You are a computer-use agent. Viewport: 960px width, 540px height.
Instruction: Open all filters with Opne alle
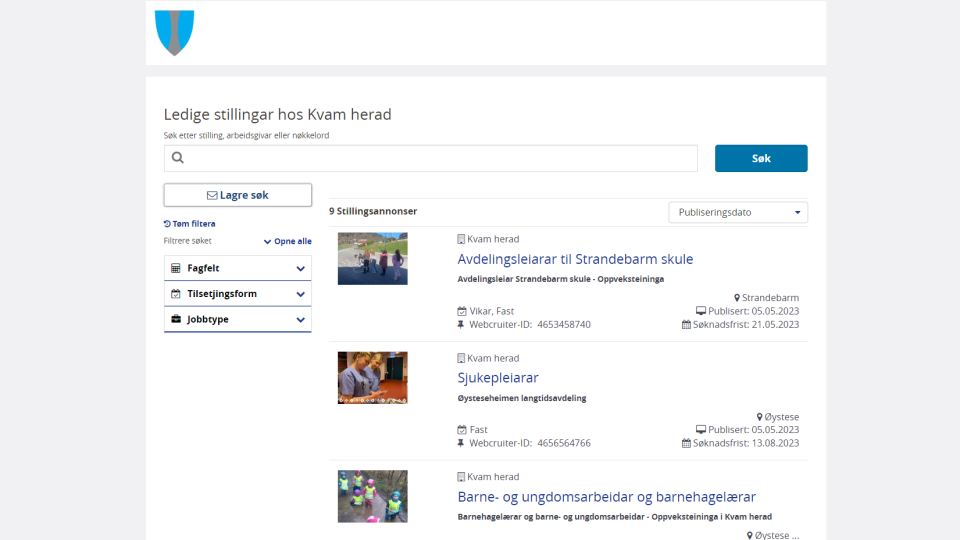pyautogui.click(x=288, y=241)
